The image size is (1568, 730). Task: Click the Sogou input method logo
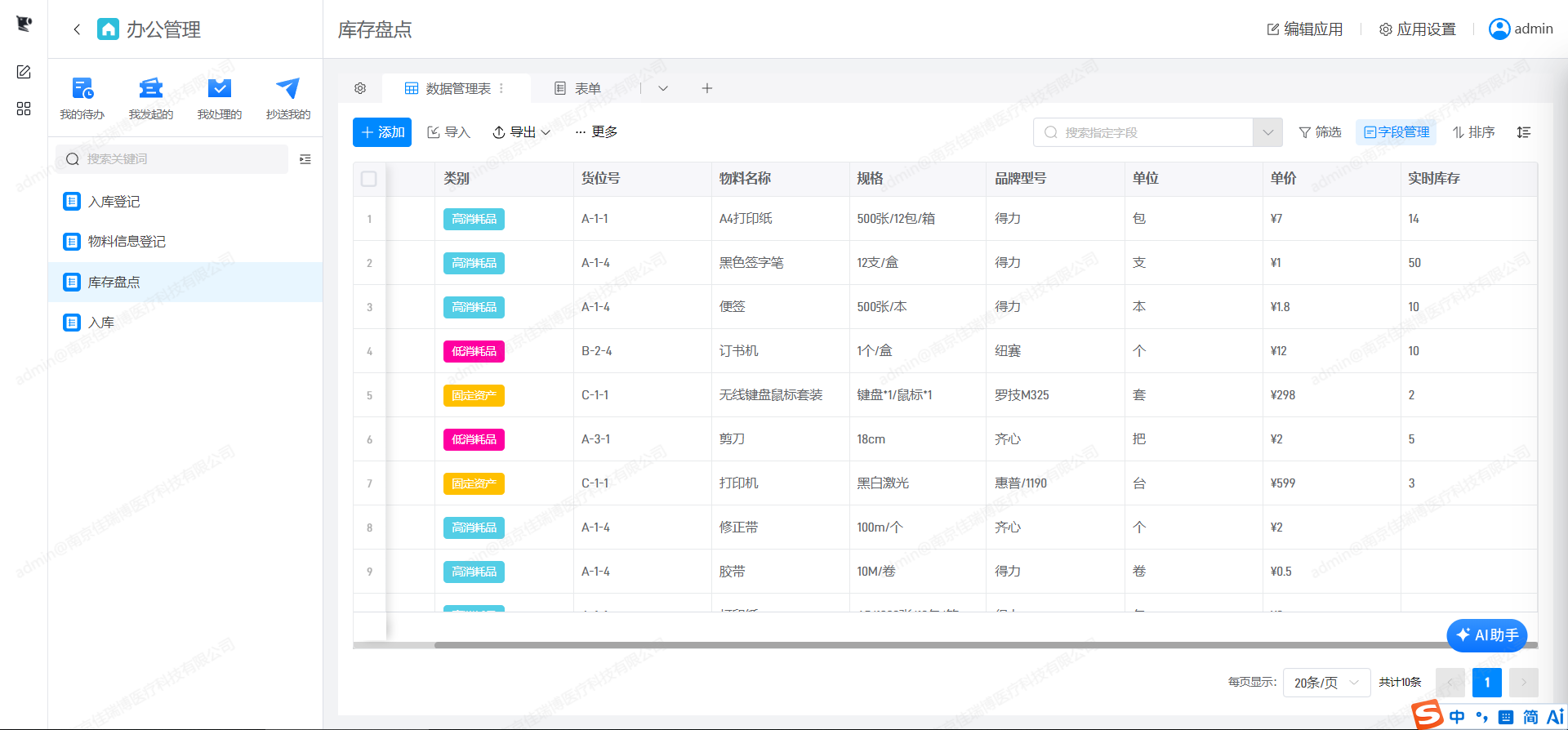1427,715
